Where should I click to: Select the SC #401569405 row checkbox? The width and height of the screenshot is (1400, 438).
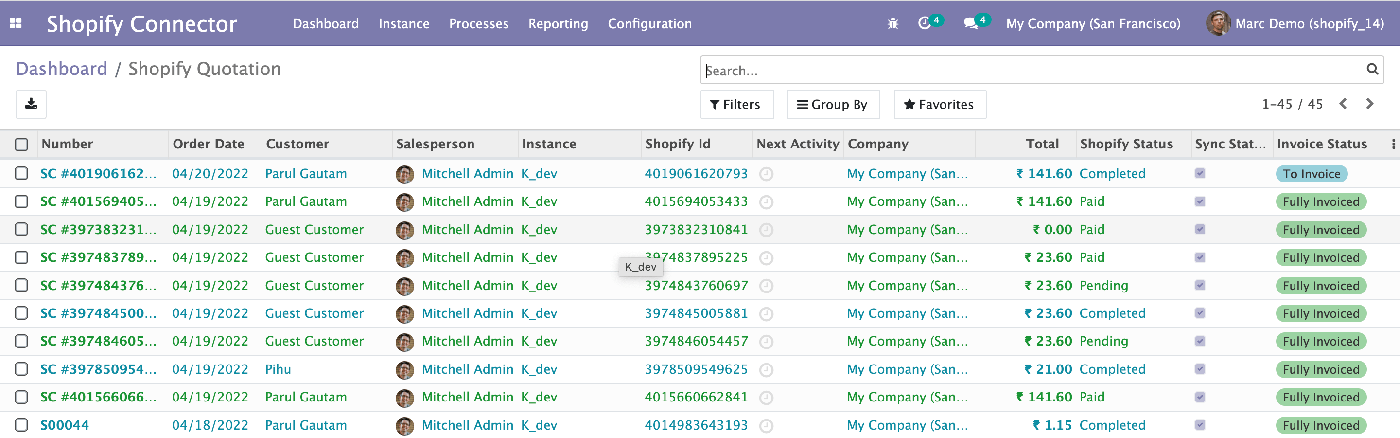coord(22,202)
